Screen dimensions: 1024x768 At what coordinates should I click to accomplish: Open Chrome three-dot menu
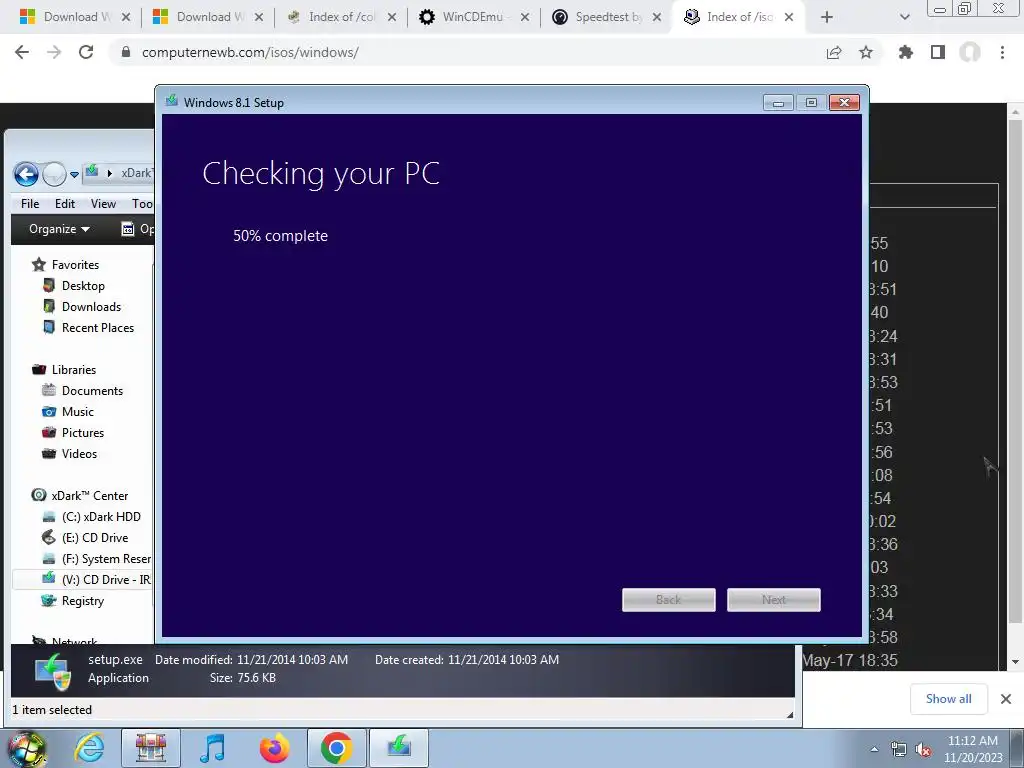(1002, 52)
